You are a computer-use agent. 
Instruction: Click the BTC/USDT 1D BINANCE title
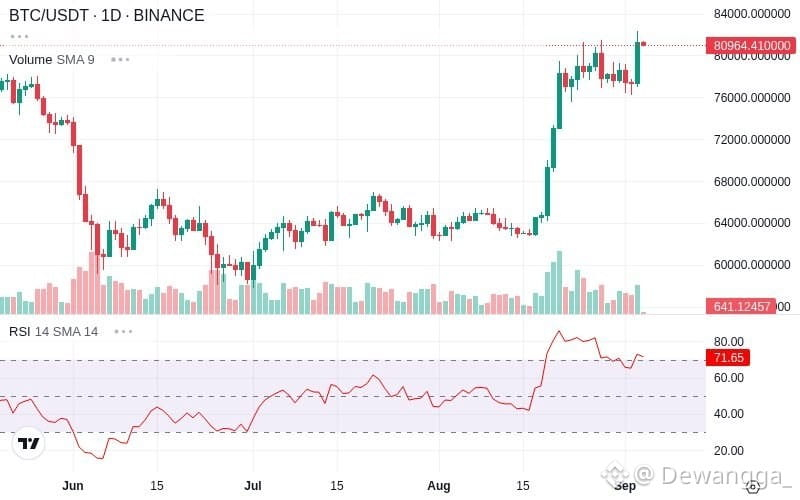coord(107,15)
